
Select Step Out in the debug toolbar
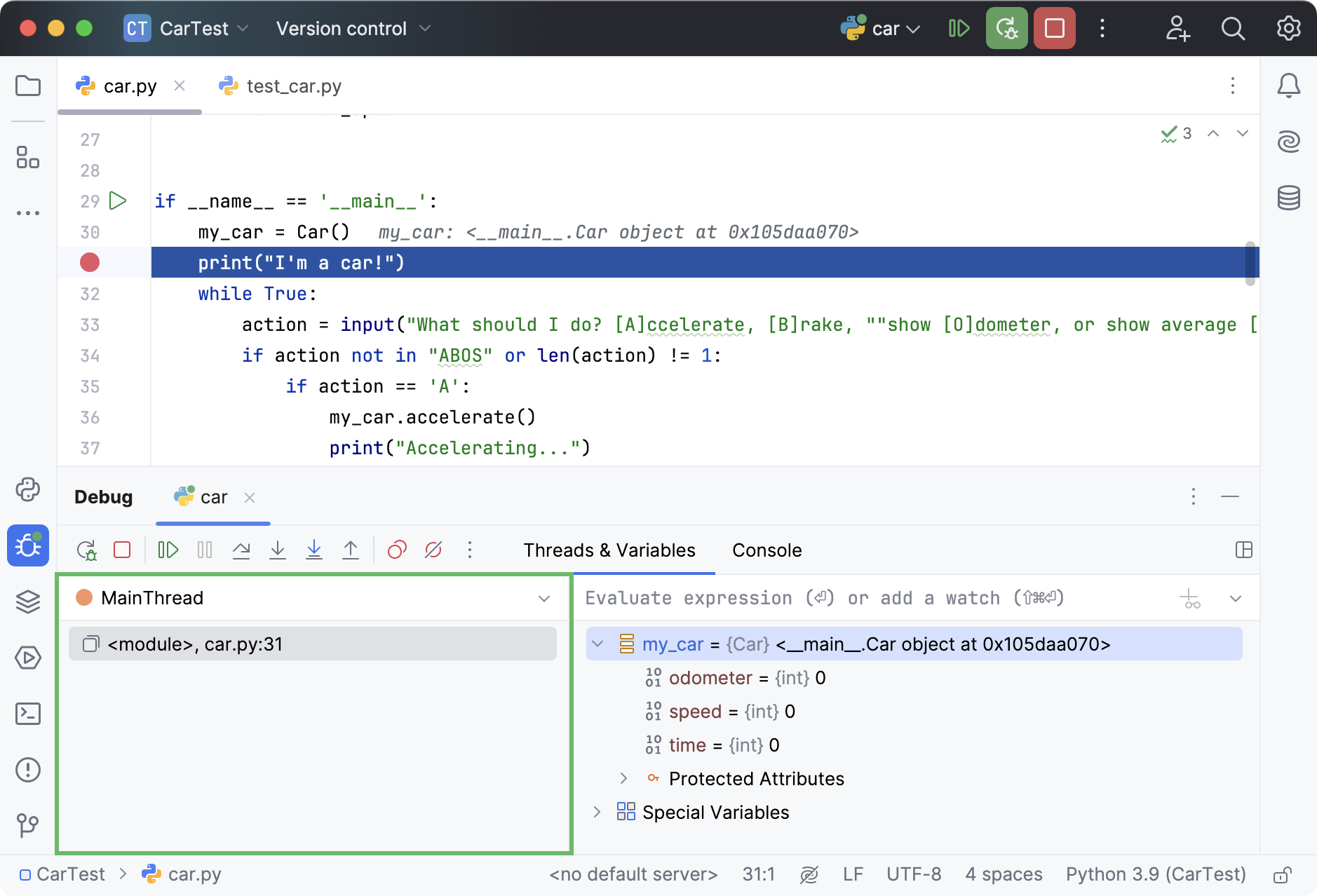[351, 550]
